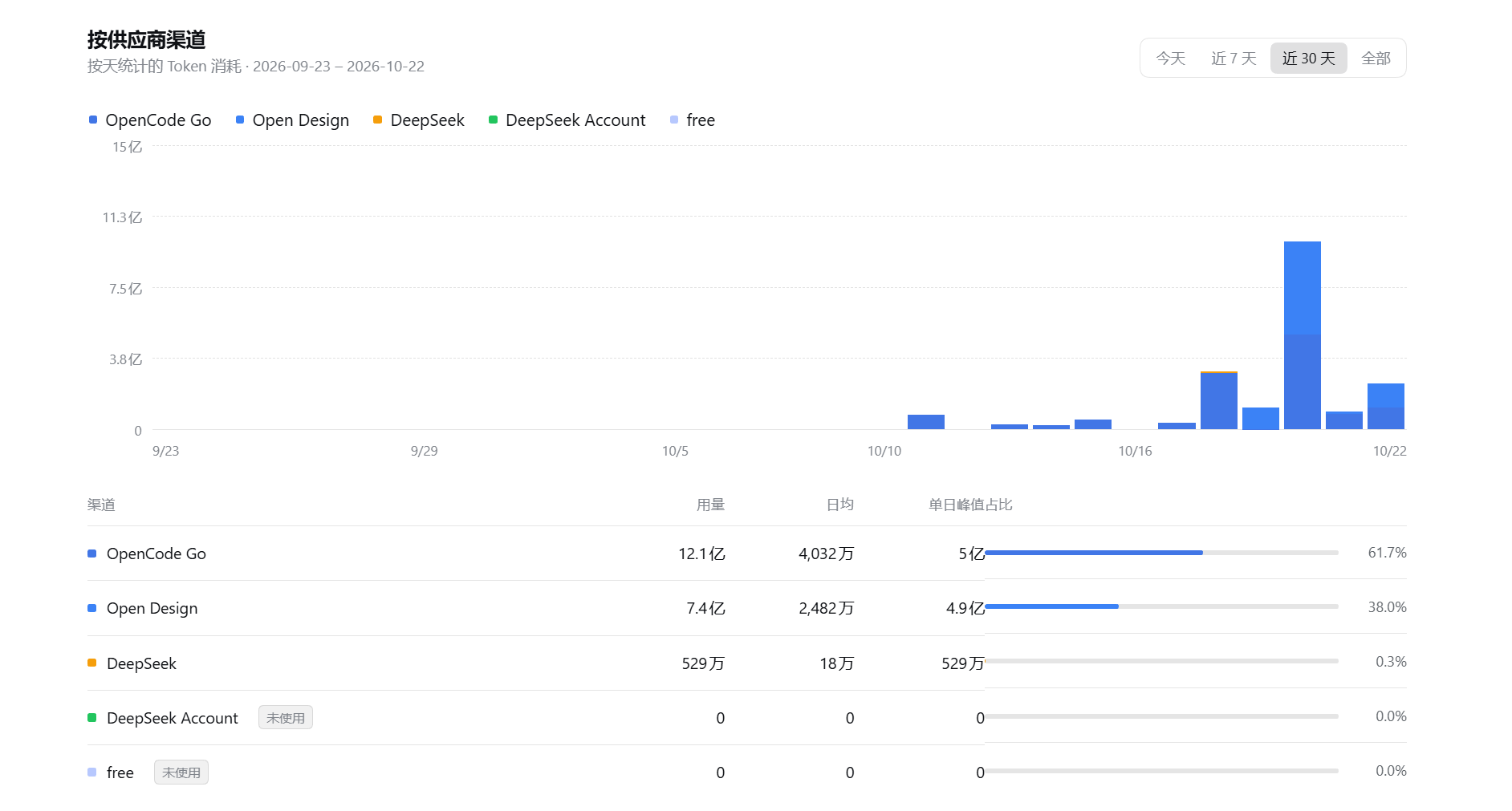Select the 近 30 天 range tab
This screenshot has width=1512, height=811.
point(1308,59)
